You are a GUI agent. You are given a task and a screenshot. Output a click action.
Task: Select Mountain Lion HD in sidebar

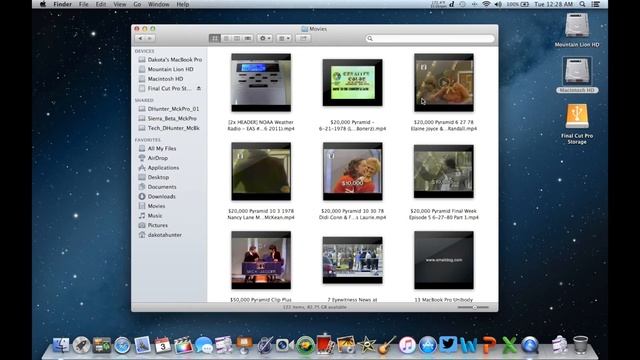coord(170,69)
